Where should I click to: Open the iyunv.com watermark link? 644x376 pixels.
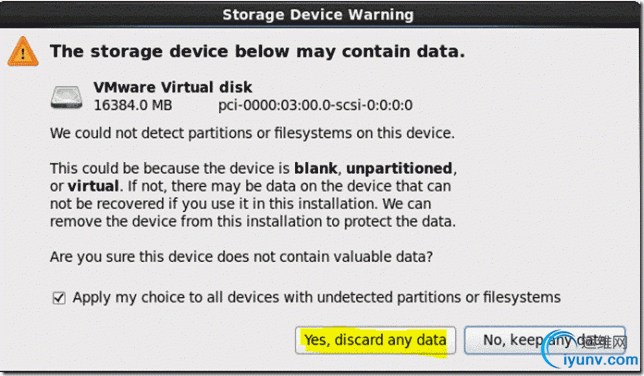point(600,360)
